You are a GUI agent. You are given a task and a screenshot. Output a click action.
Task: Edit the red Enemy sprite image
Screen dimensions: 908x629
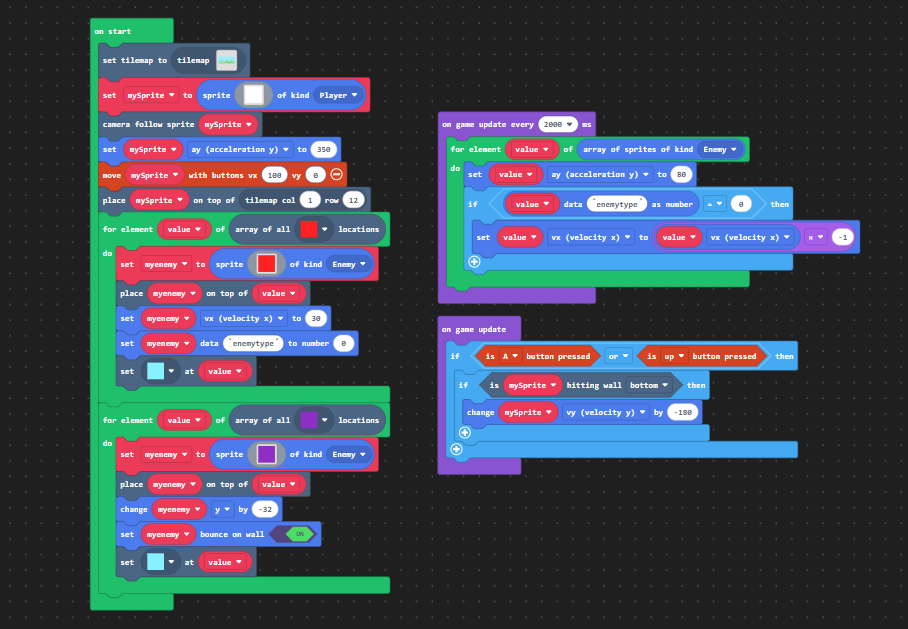(266, 264)
